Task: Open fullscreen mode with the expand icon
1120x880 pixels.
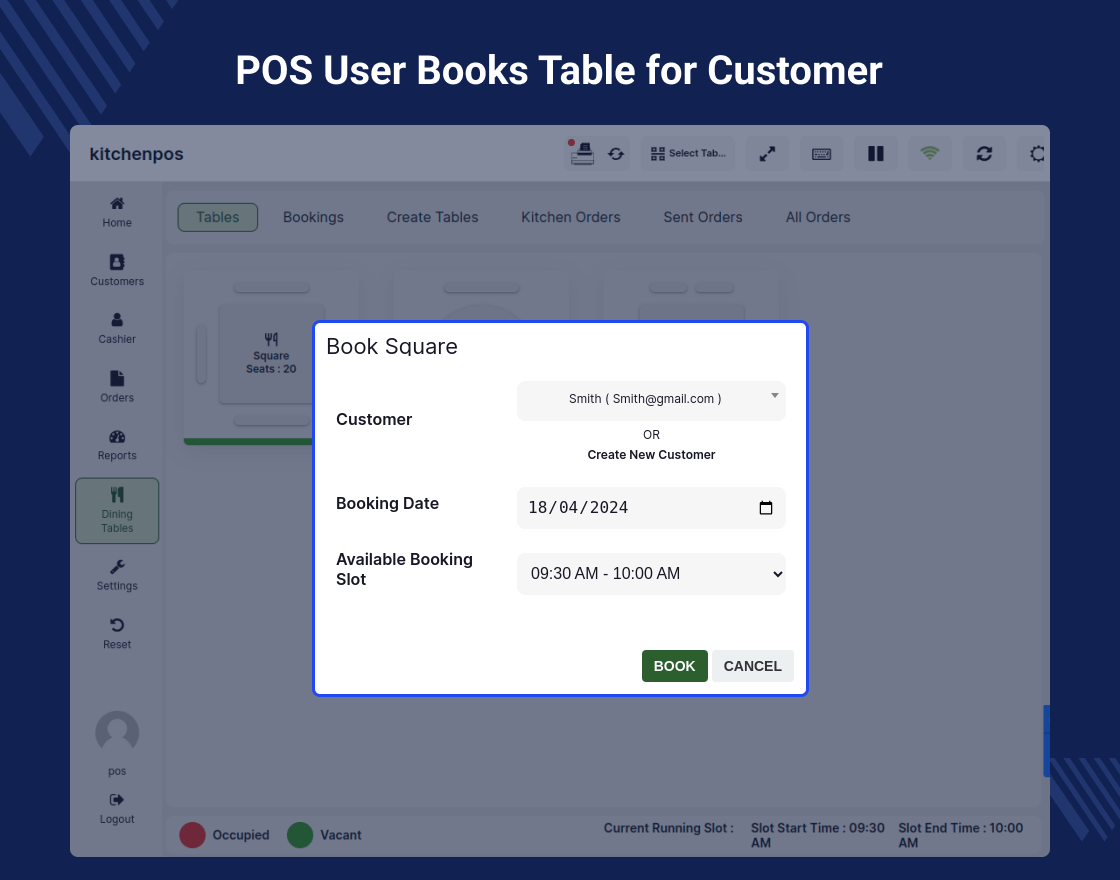Action: tap(767, 154)
